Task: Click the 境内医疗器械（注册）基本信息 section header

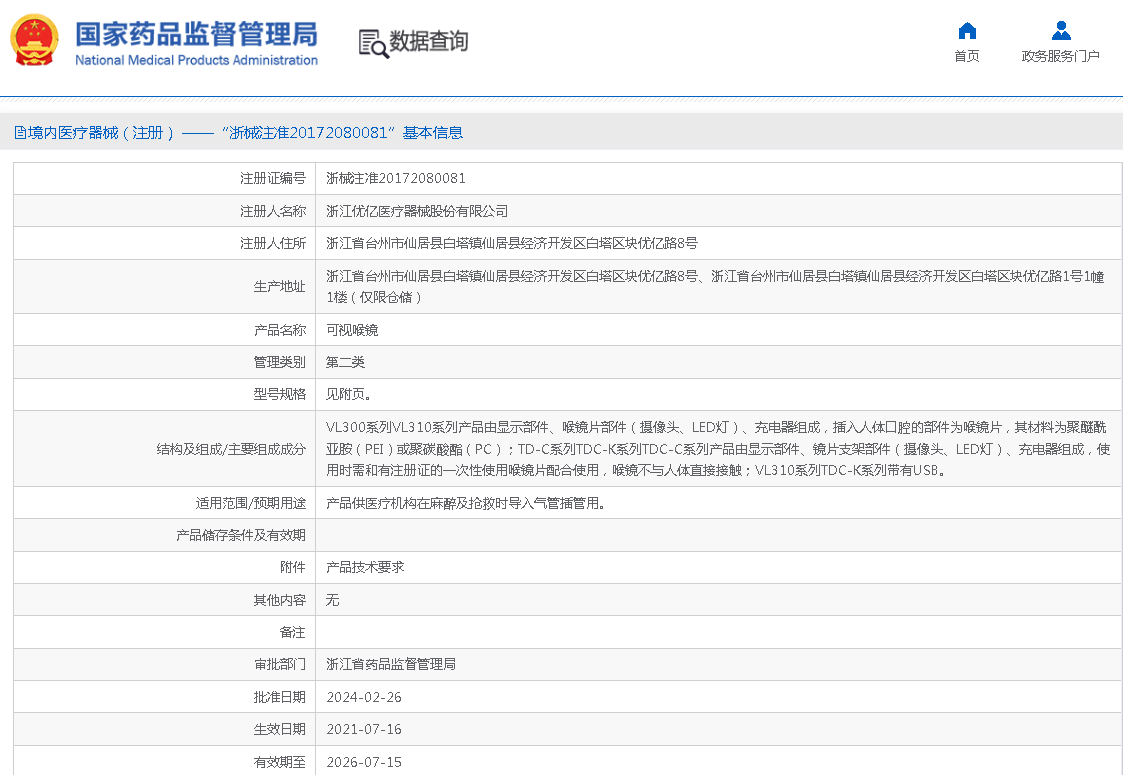Action: pyautogui.click(x=239, y=133)
